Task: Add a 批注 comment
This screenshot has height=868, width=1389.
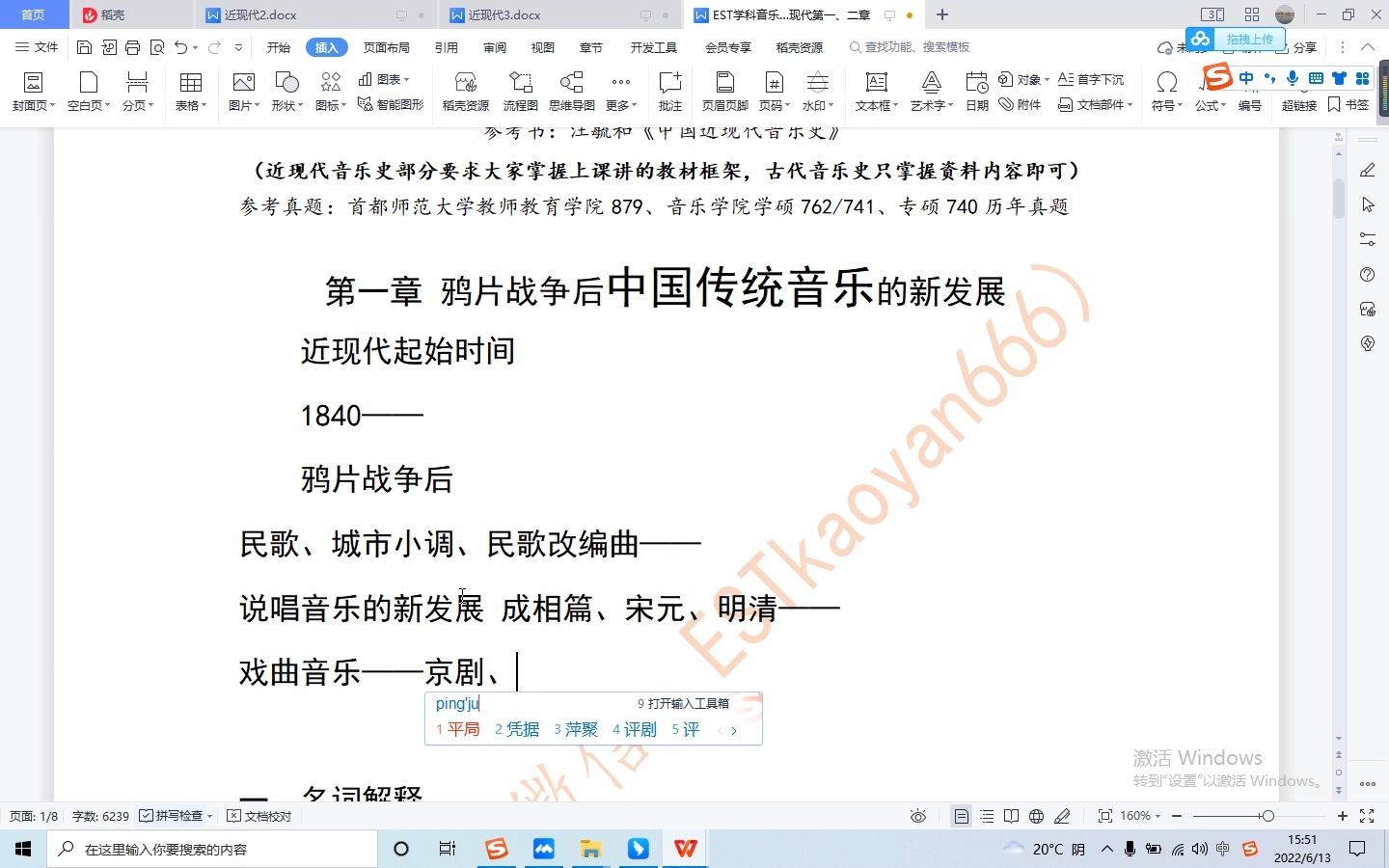Action: [670, 92]
